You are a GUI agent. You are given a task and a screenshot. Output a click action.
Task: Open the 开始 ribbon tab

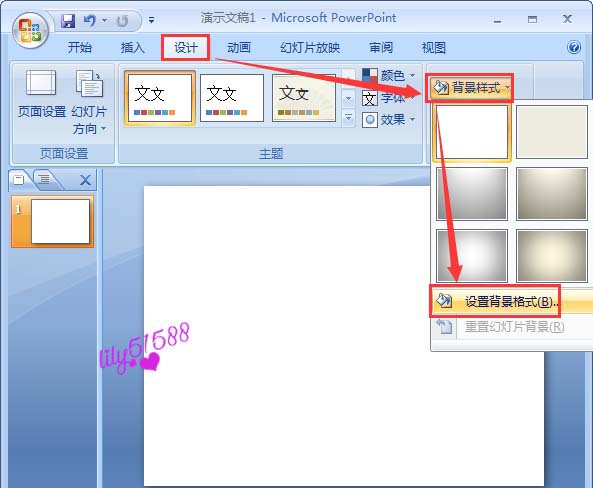pos(80,48)
